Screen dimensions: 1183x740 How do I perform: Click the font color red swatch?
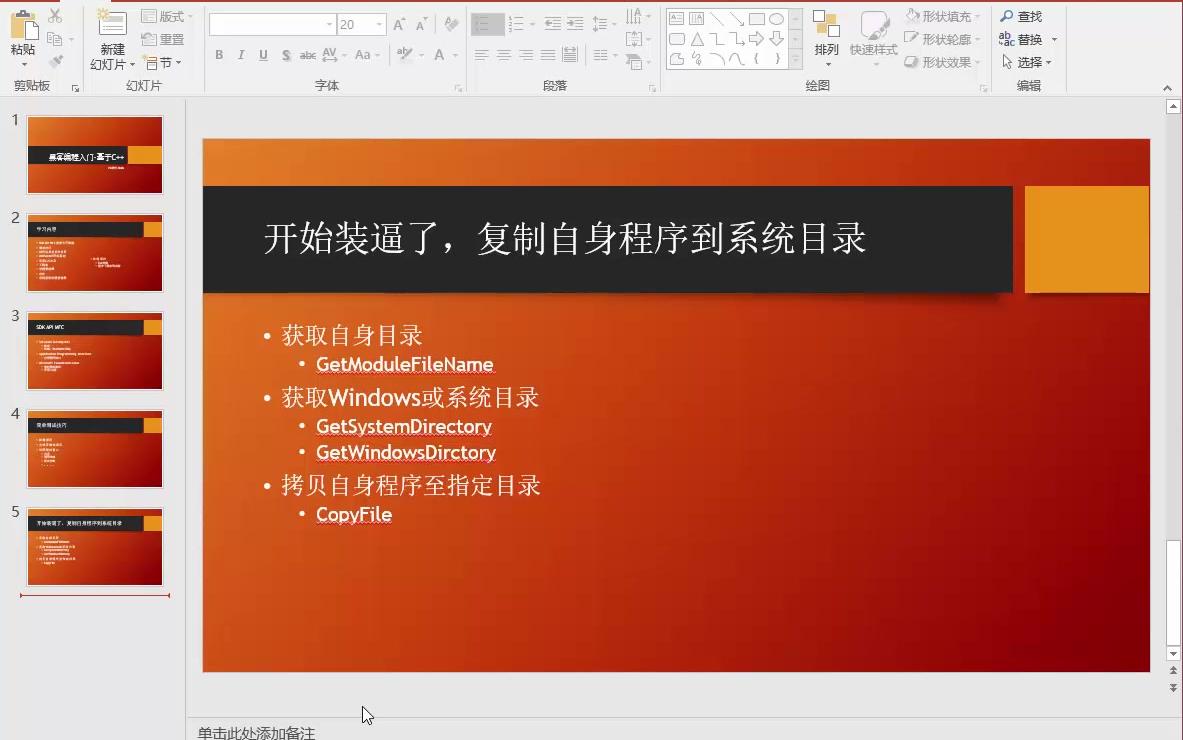[x=440, y=56]
